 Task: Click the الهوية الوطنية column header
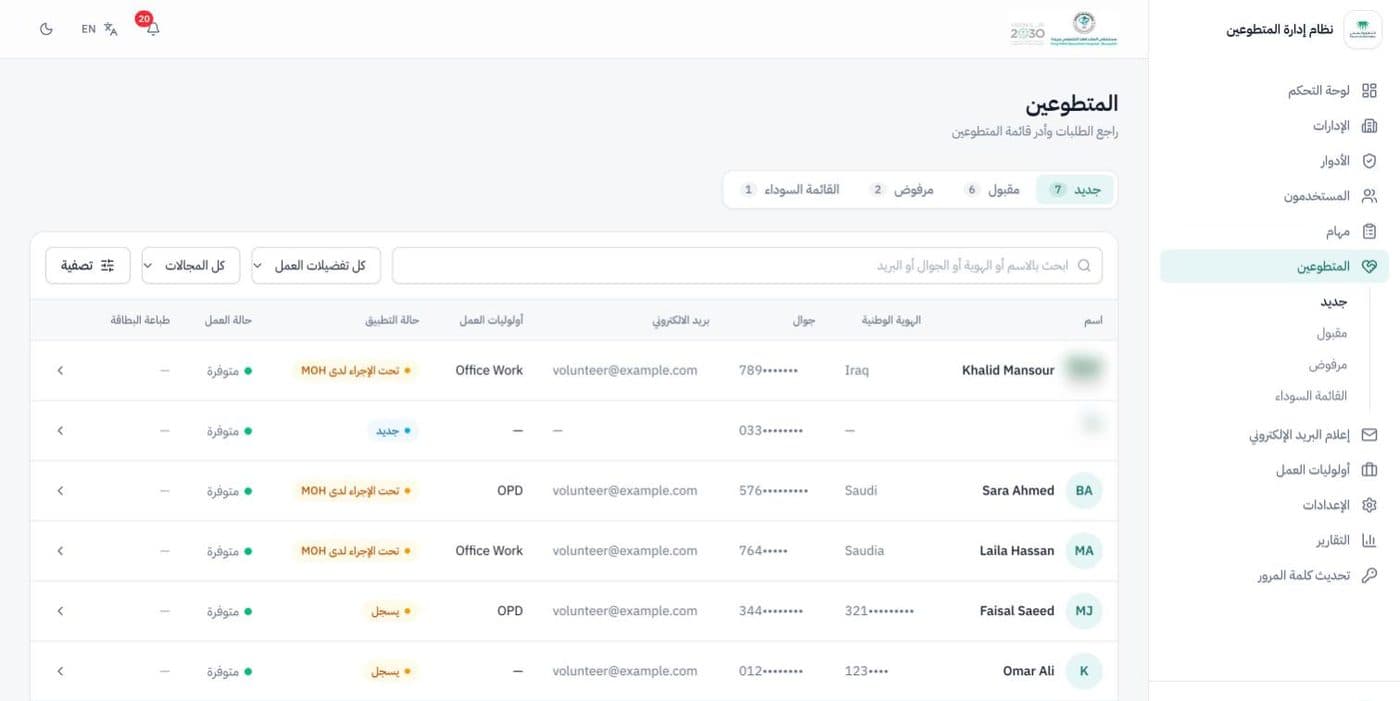(x=891, y=320)
